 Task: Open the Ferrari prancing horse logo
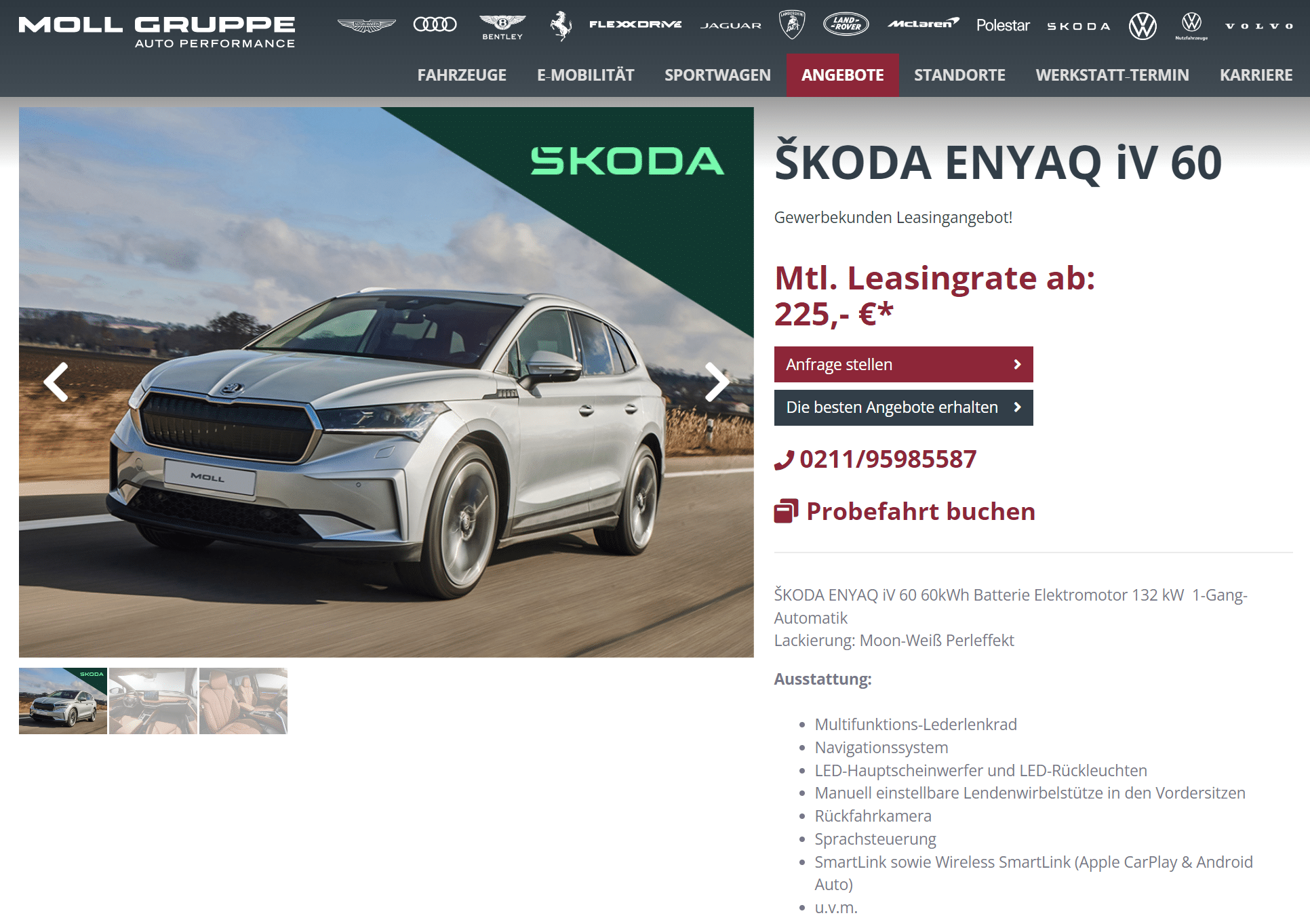pos(561,26)
